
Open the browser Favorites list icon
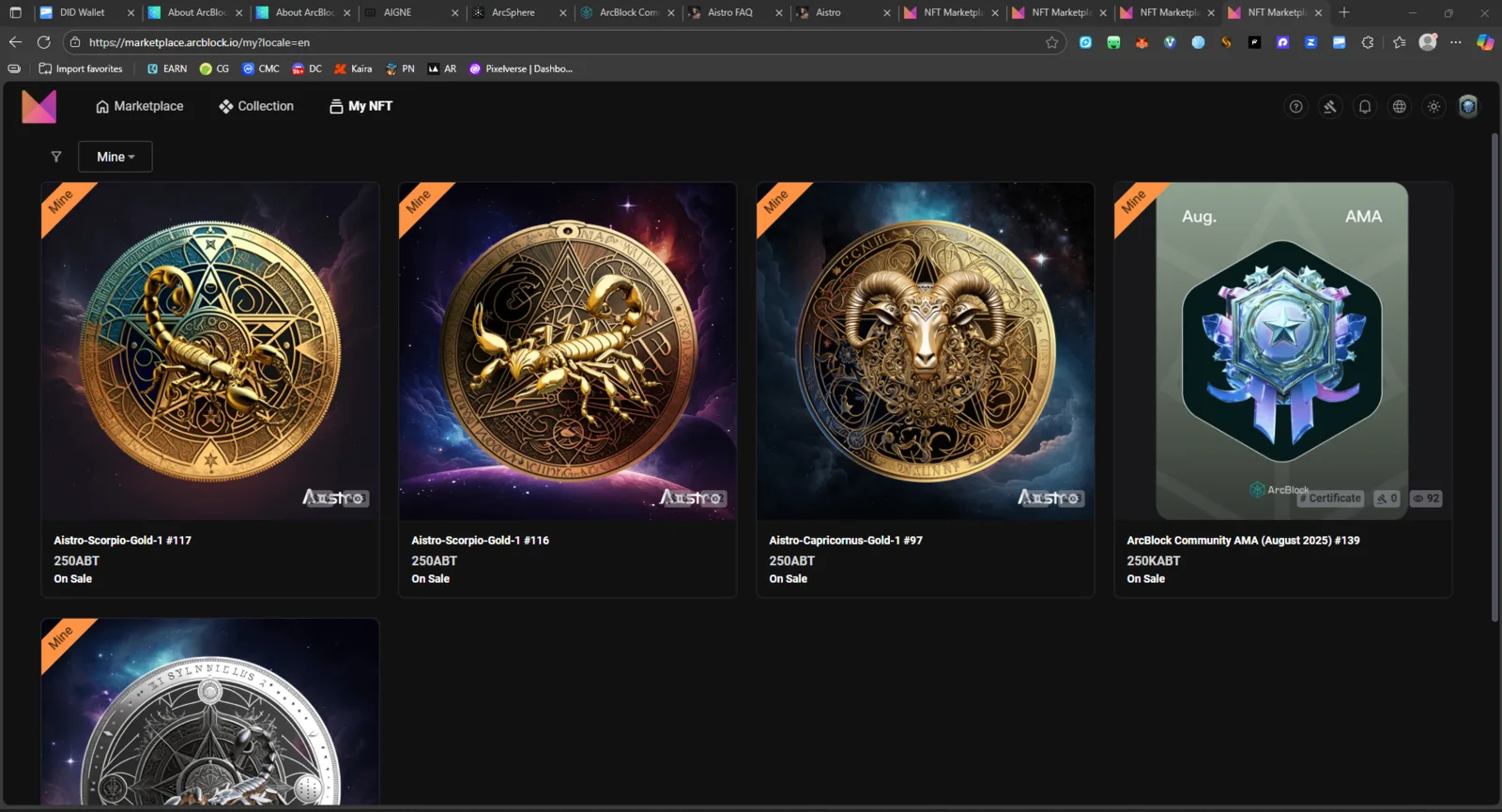1400,42
